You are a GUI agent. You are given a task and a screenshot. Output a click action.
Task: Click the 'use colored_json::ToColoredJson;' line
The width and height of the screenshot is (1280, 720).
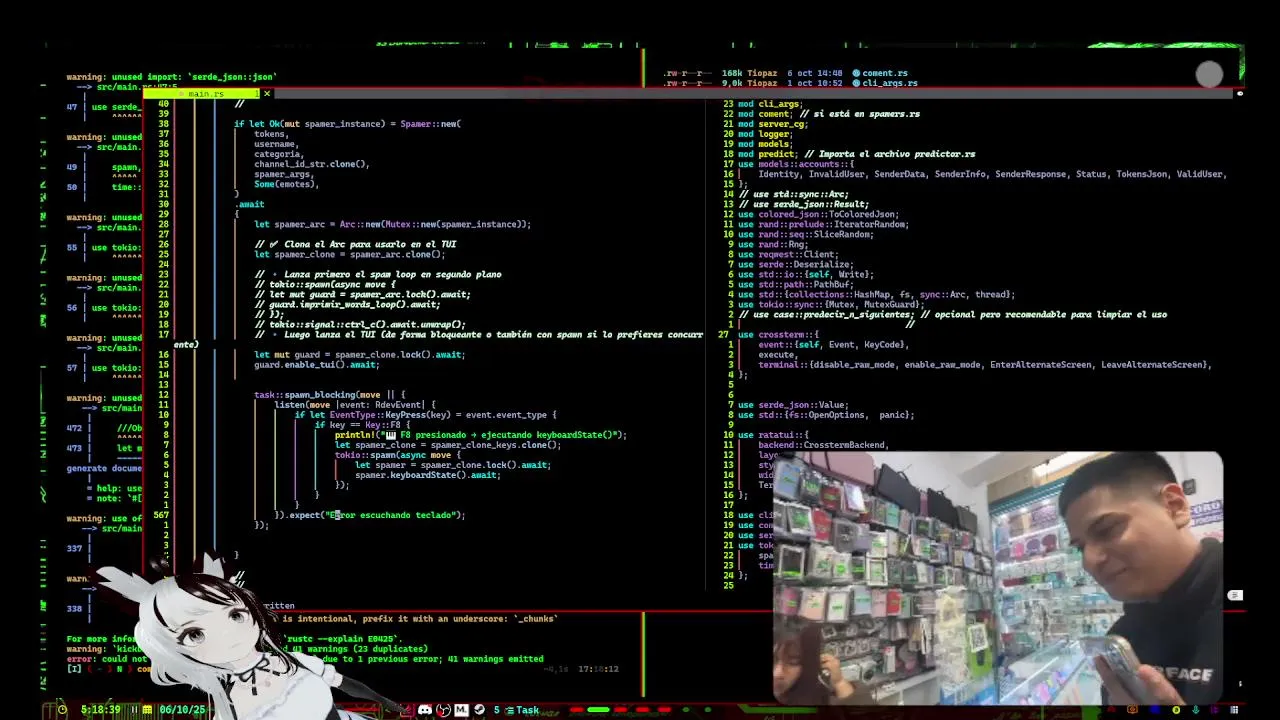tap(818, 214)
